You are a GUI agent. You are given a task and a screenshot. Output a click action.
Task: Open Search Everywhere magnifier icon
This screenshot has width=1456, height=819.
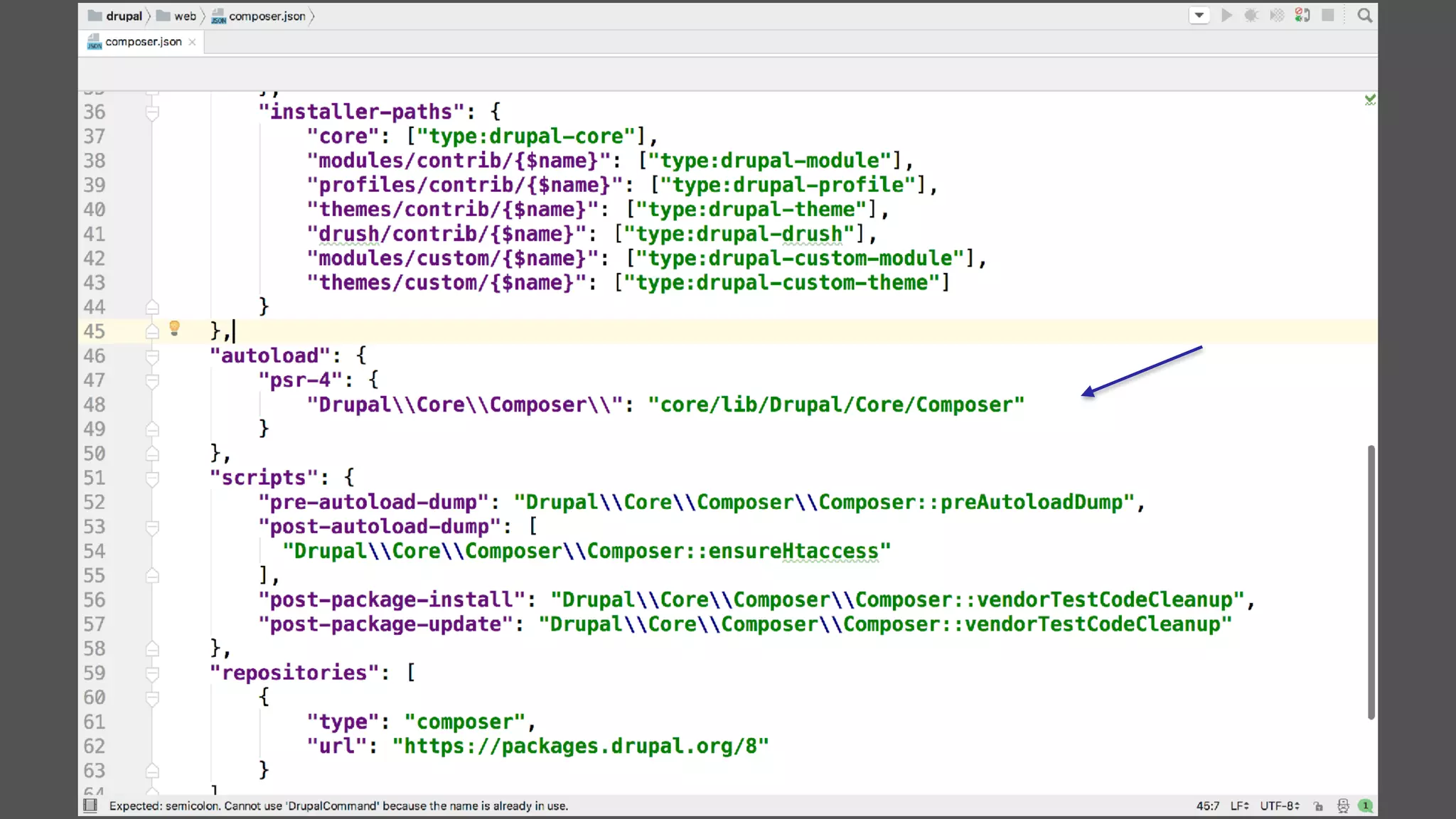pyautogui.click(x=1364, y=16)
